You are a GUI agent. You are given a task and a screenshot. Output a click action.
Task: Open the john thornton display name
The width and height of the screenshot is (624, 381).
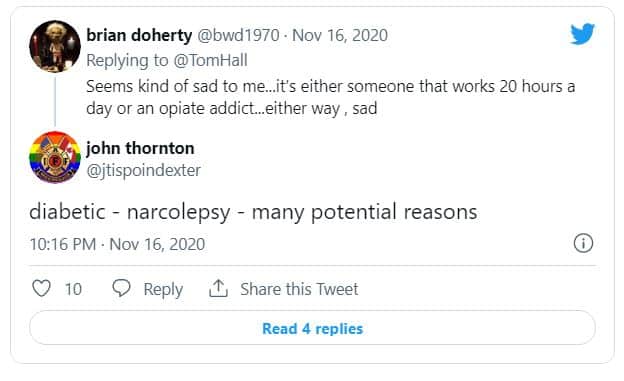click(140, 148)
